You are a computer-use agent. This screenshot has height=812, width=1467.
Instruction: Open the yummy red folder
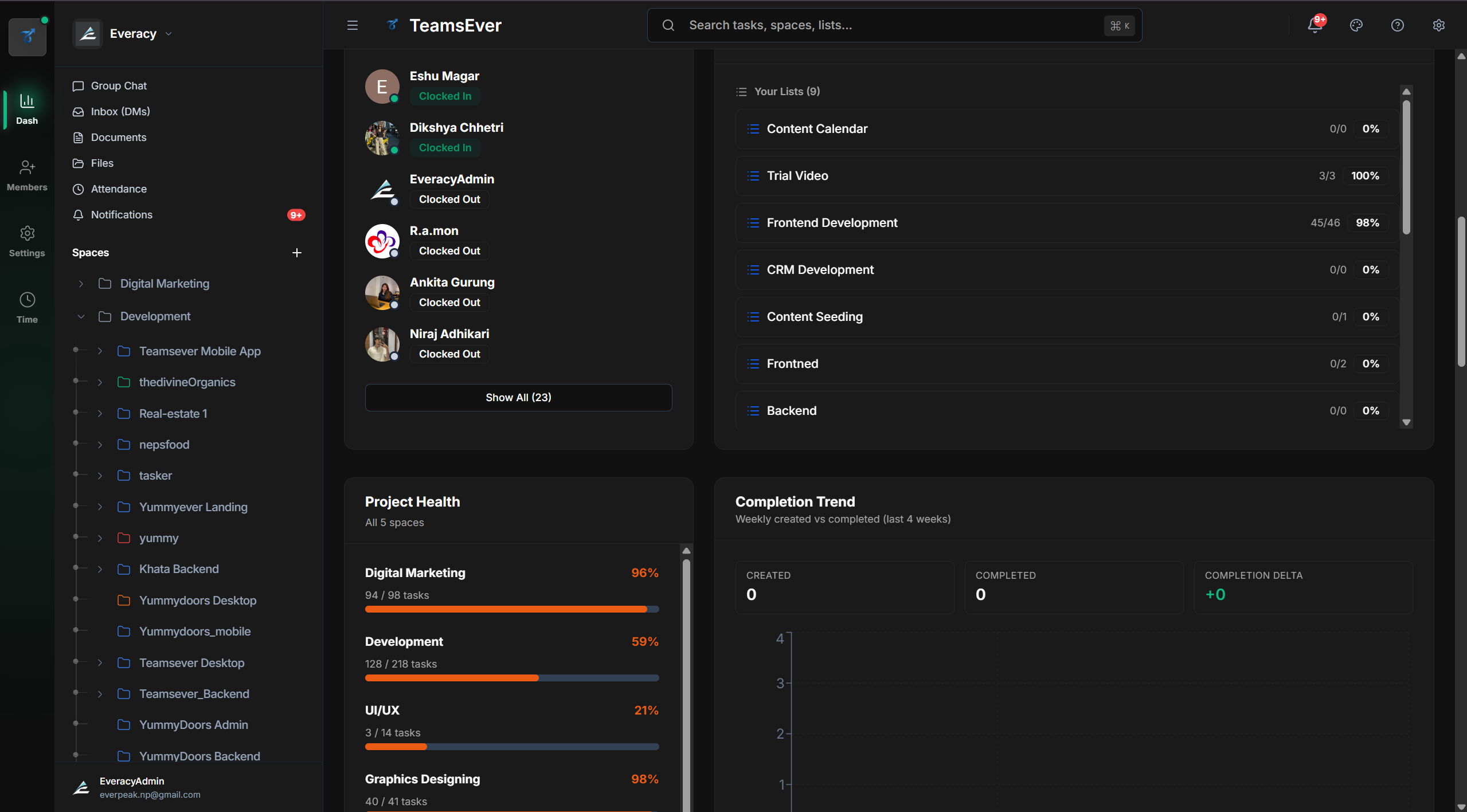pos(124,538)
